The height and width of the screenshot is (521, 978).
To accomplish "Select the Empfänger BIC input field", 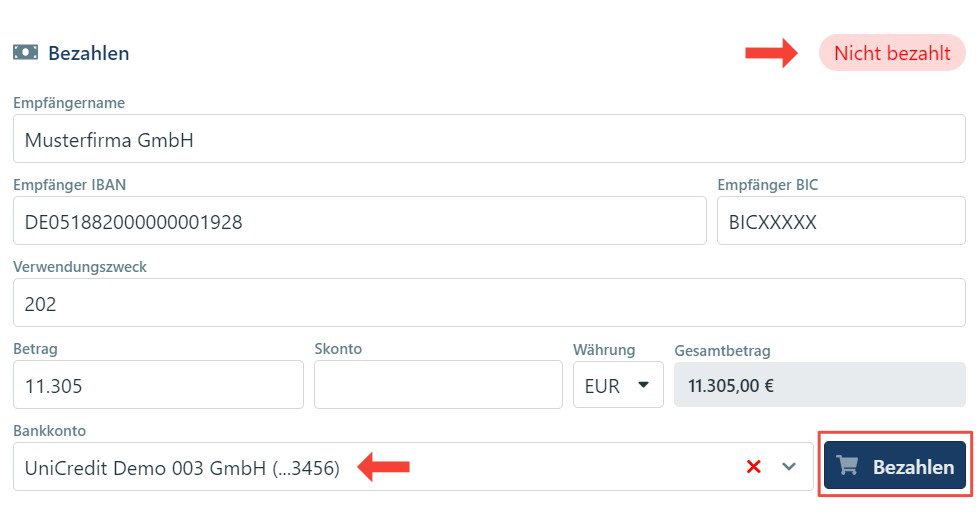I will click(840, 221).
